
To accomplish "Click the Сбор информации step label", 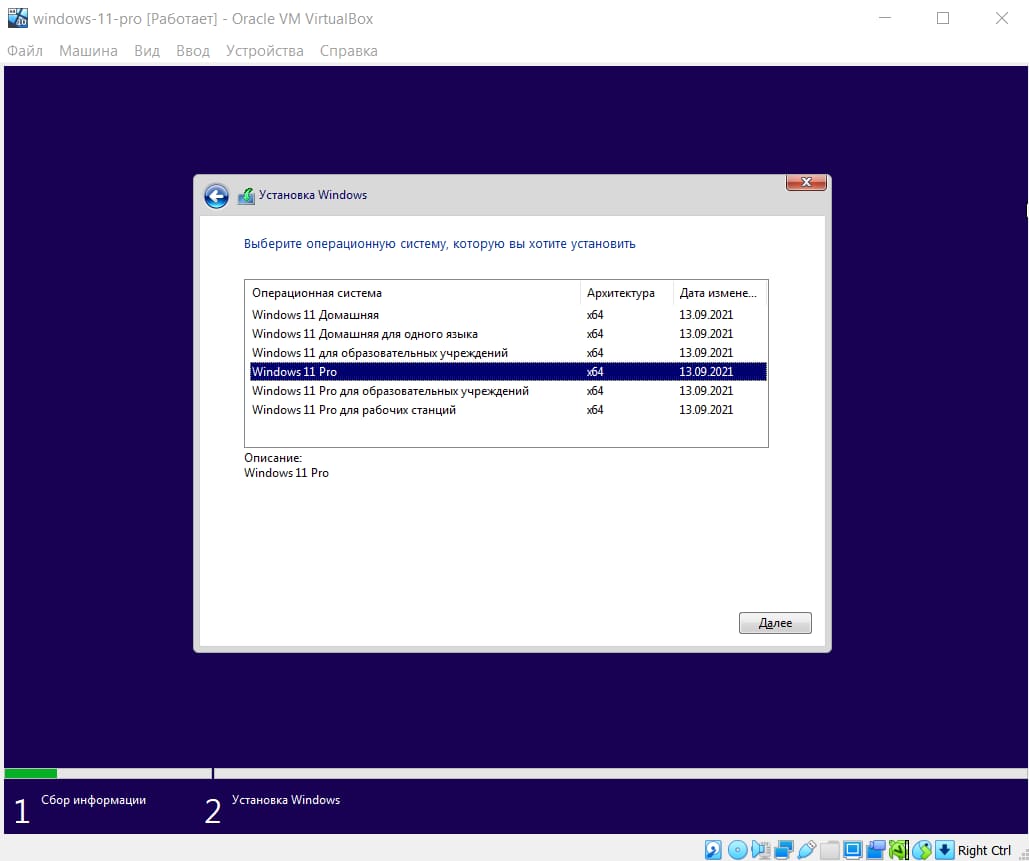I will [94, 800].
